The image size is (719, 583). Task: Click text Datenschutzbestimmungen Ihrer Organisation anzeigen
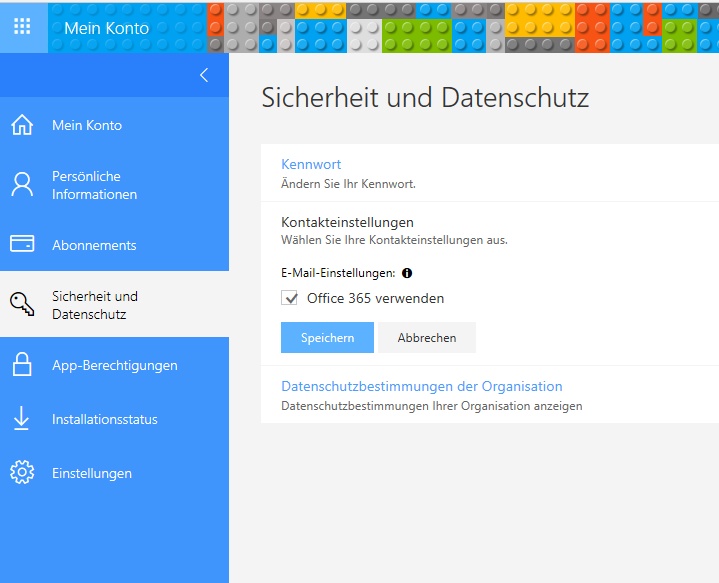[431, 406]
